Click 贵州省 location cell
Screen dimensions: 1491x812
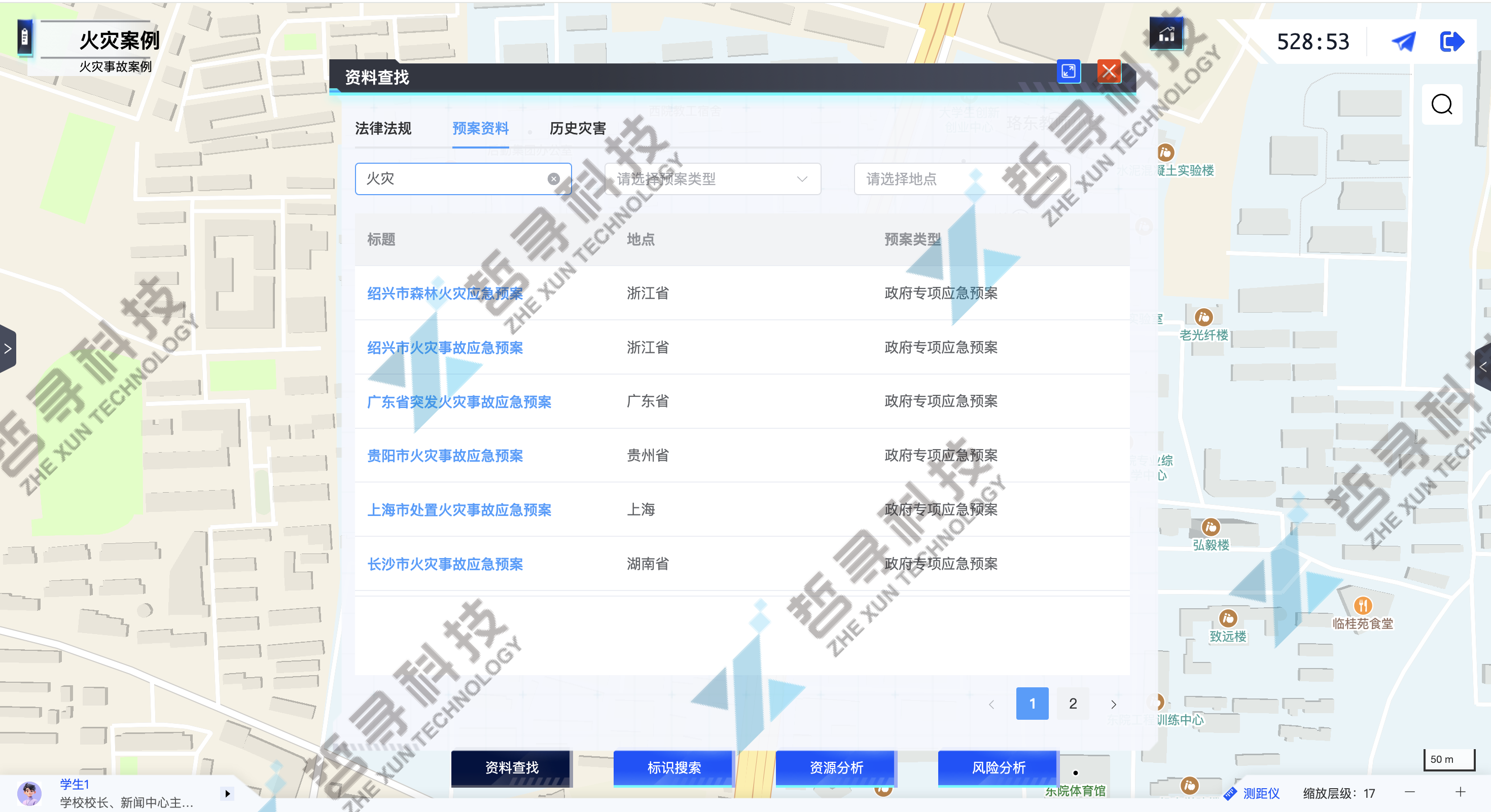point(648,456)
